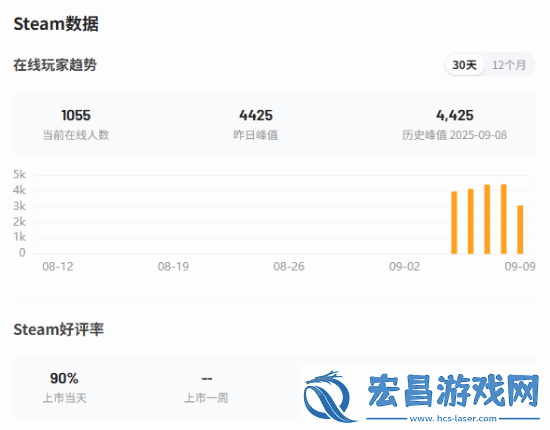
Task: Click the 3k y-axis label
Action: 19,206
